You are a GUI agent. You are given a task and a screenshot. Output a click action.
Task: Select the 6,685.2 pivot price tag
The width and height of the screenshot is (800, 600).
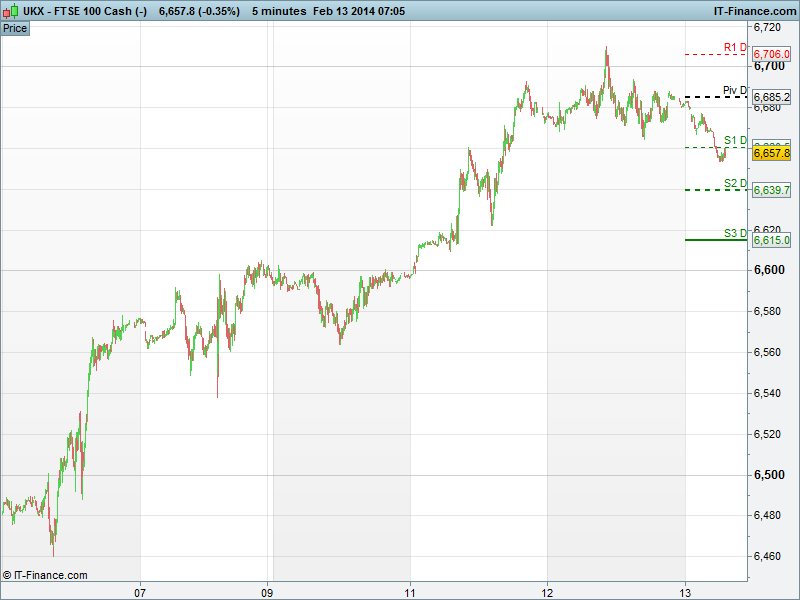coord(772,97)
